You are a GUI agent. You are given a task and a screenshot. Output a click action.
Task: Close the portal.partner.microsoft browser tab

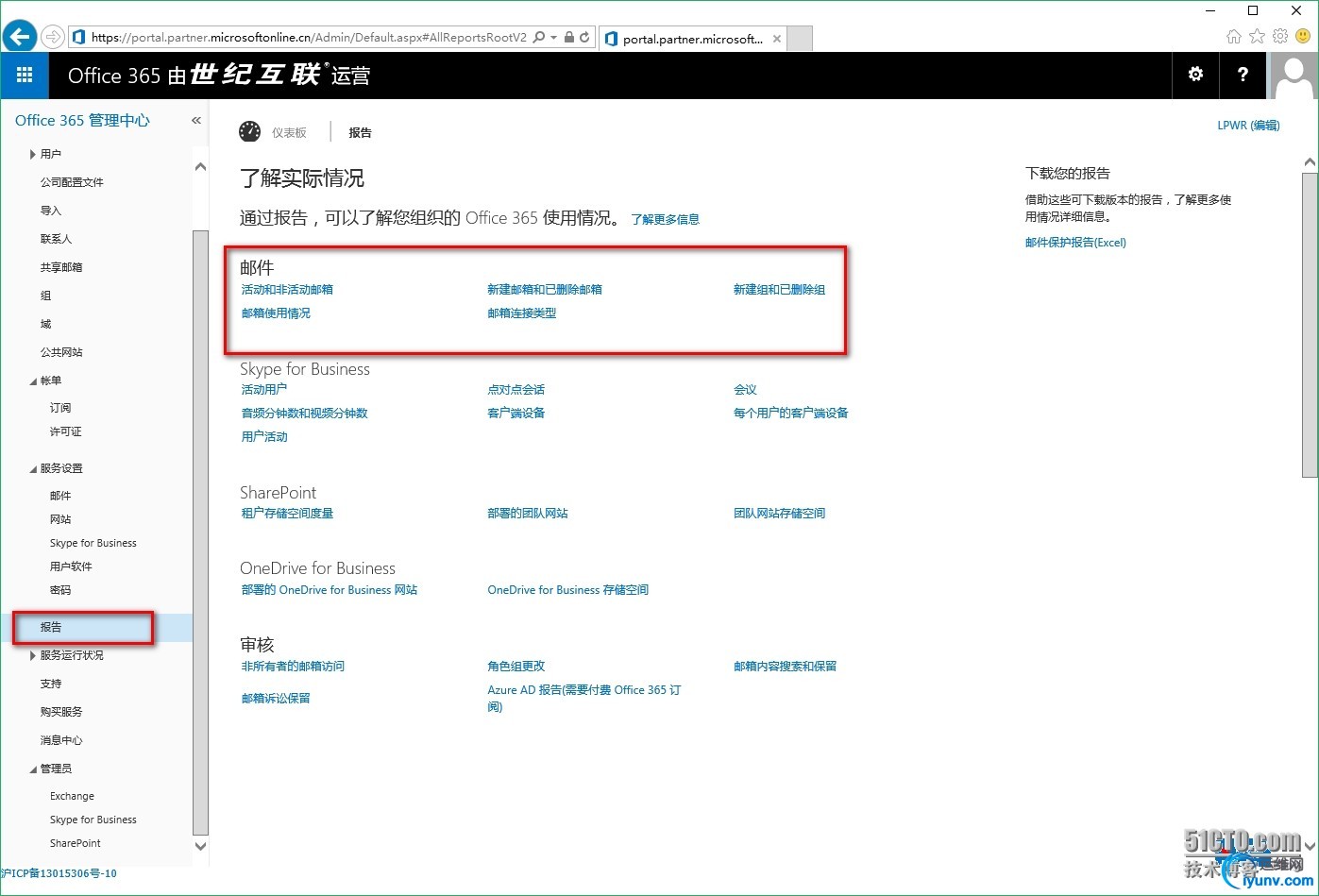tap(776, 39)
